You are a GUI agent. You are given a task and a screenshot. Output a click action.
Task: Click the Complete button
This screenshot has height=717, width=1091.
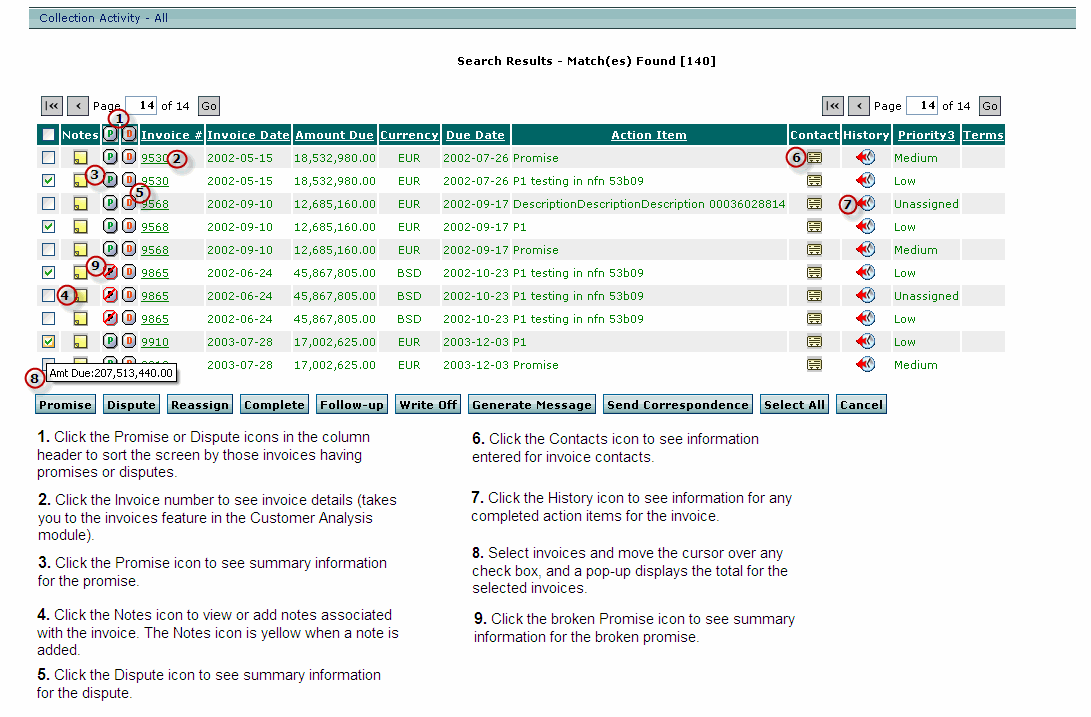pyautogui.click(x=274, y=404)
